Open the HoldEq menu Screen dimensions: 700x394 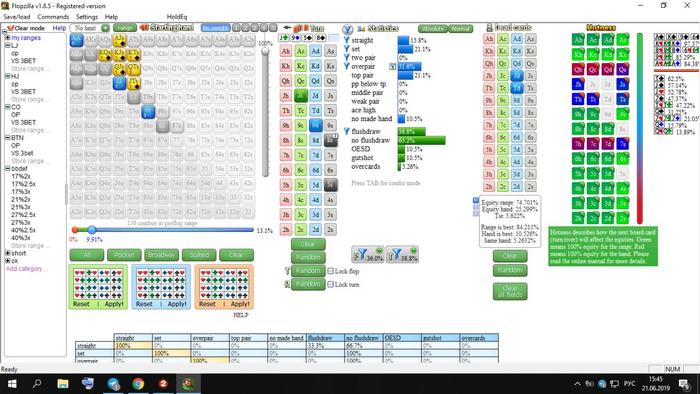(x=177, y=17)
